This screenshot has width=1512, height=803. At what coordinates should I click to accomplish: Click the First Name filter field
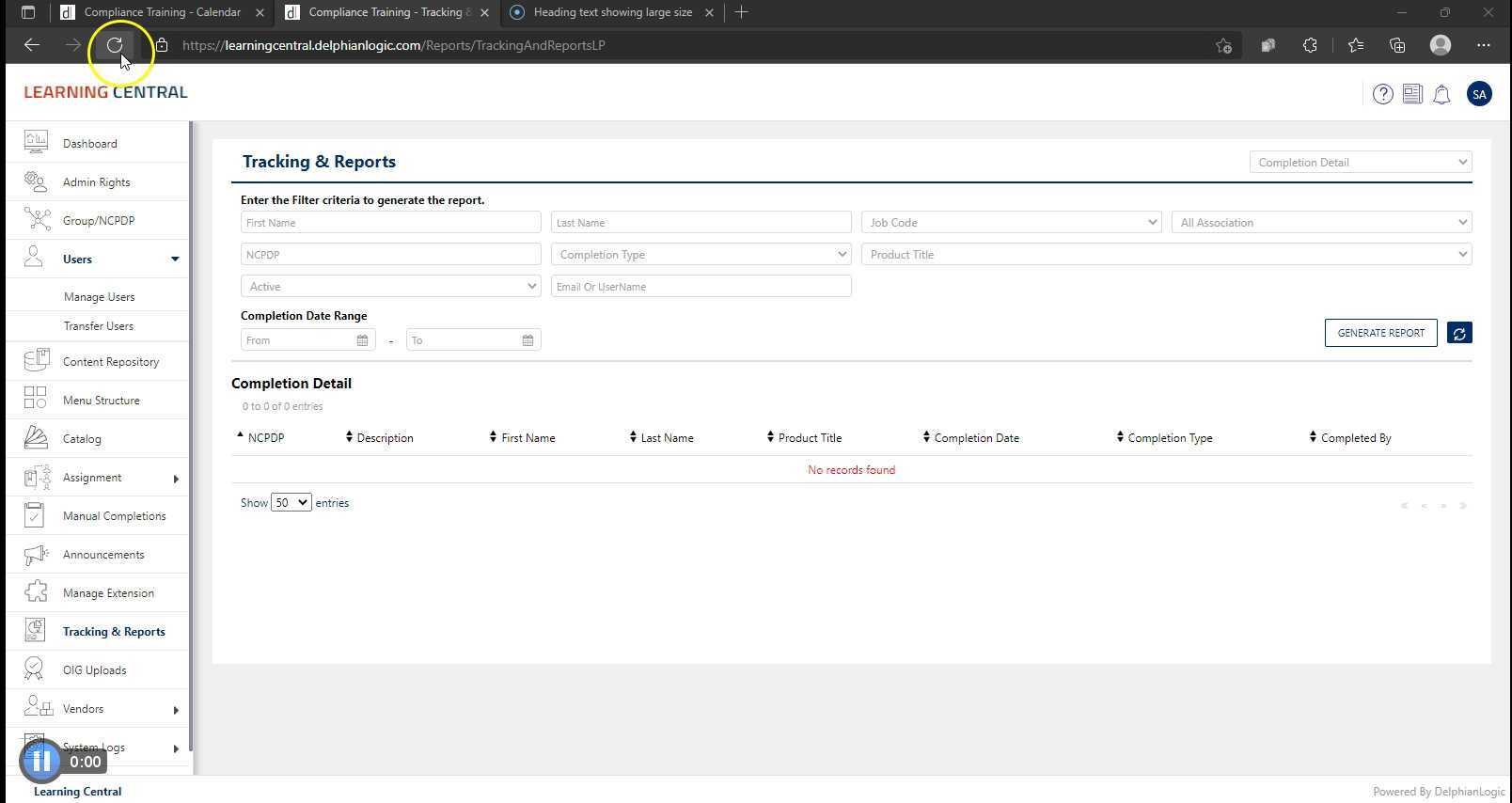[x=390, y=223]
